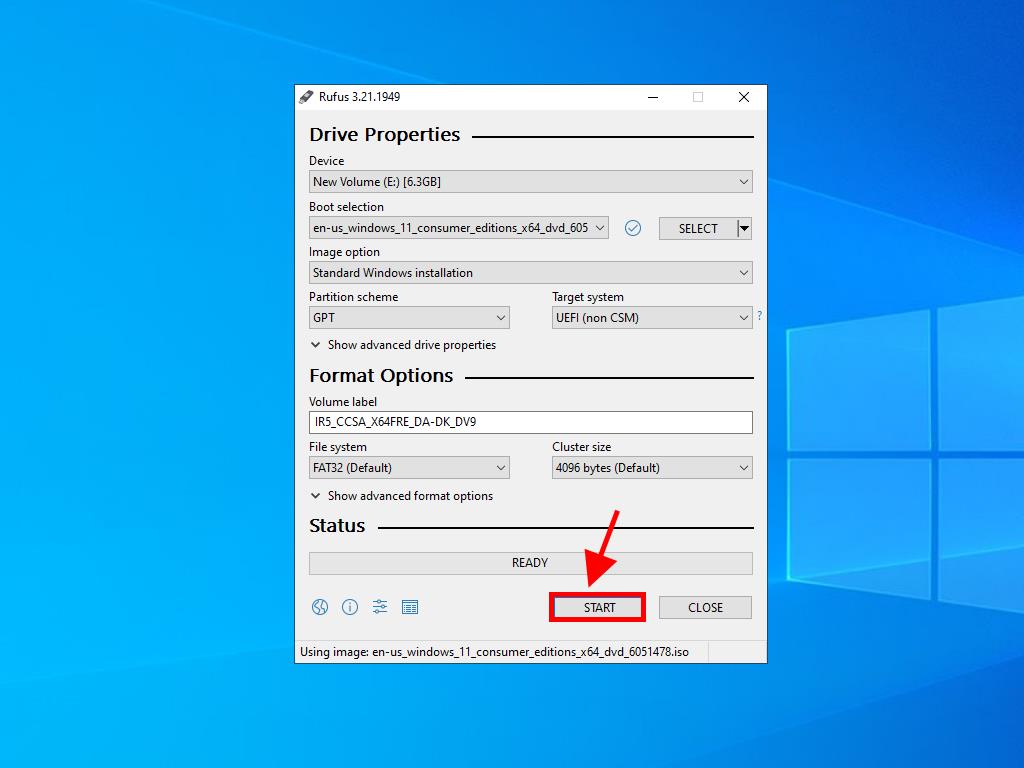Open the Image option dropdown
Viewport: 1024px width, 768px height.
coord(530,273)
